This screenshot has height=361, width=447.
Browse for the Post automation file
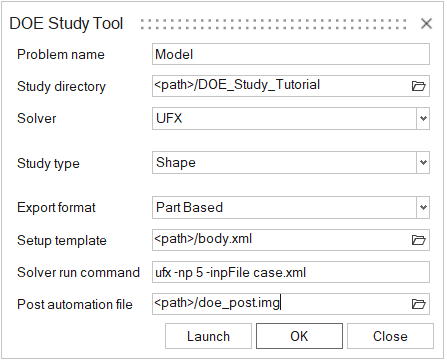pos(418,304)
